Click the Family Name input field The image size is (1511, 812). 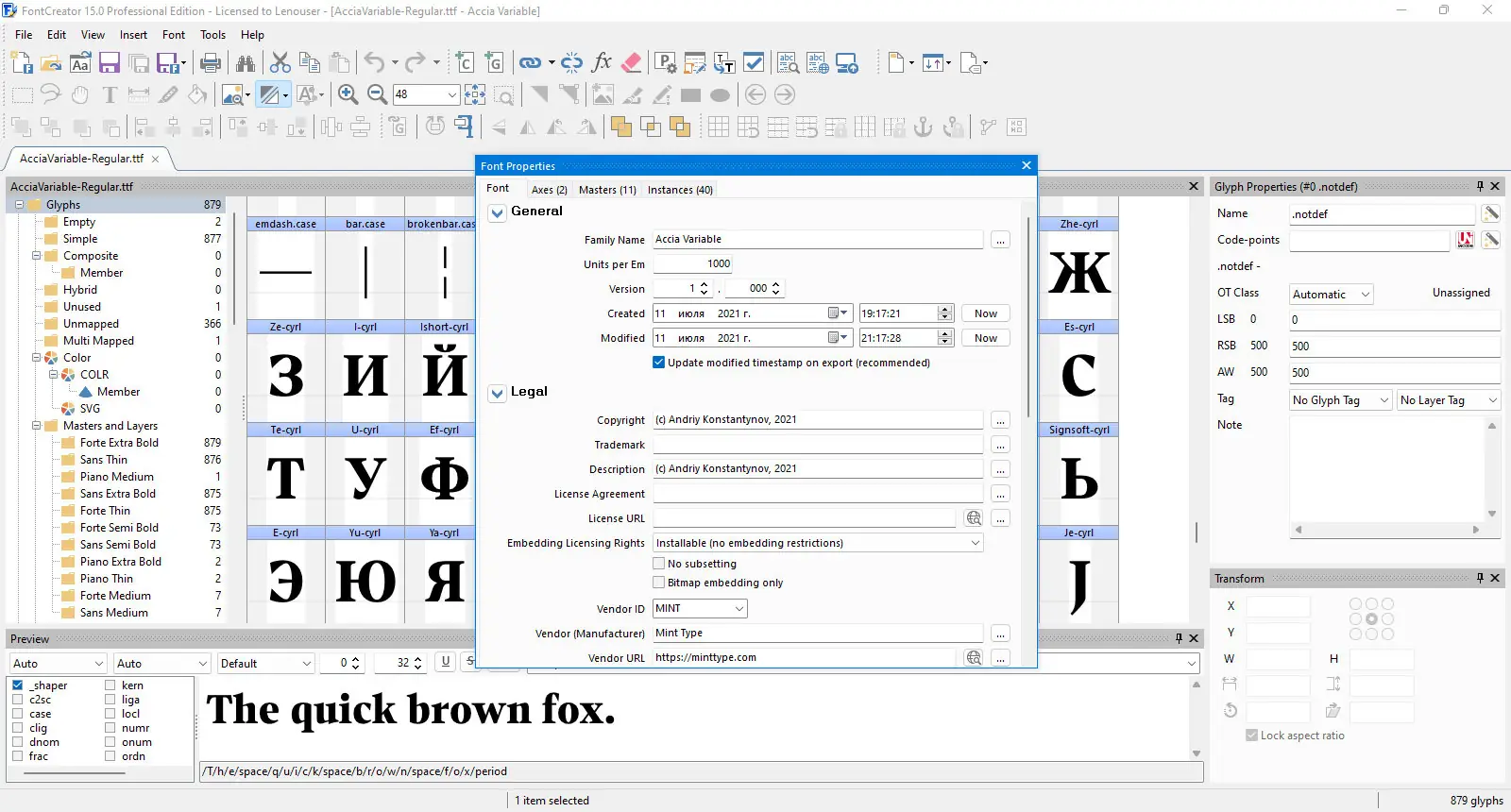818,240
